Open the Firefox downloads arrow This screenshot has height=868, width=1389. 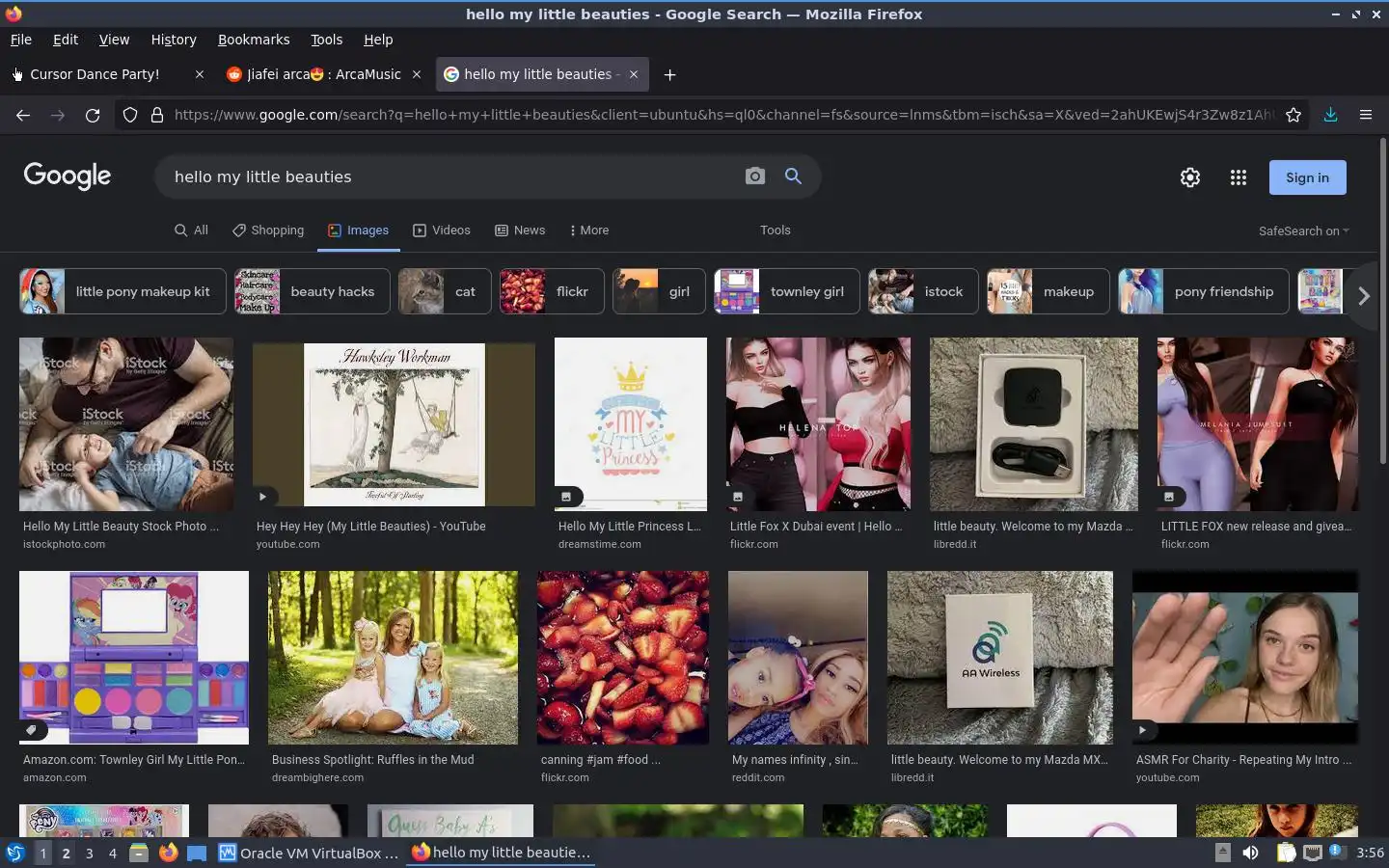1330,115
